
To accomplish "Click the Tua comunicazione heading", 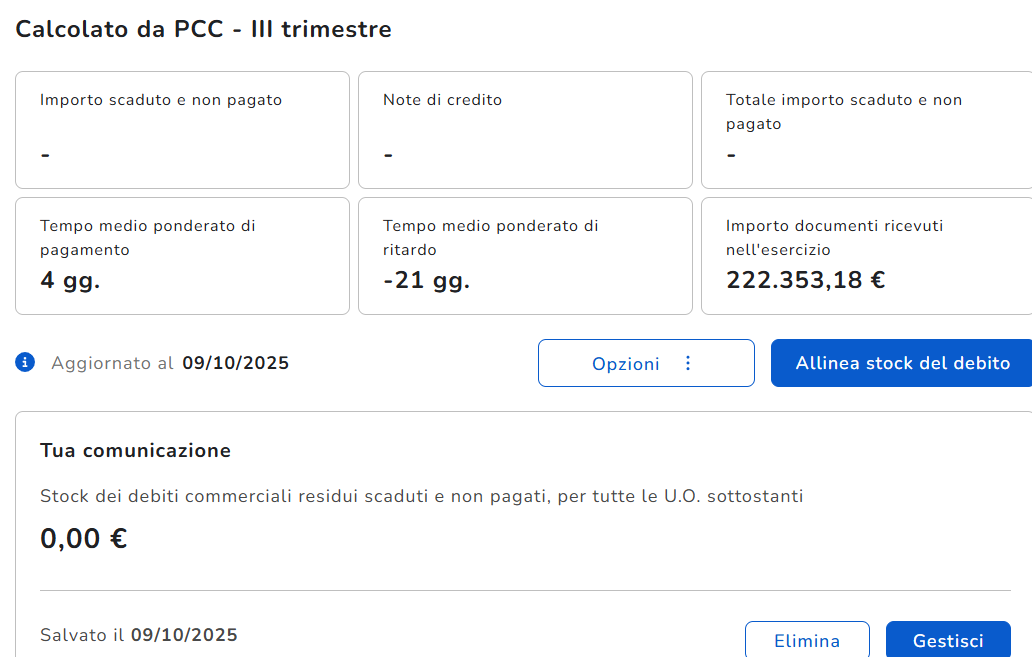I will pos(135,451).
